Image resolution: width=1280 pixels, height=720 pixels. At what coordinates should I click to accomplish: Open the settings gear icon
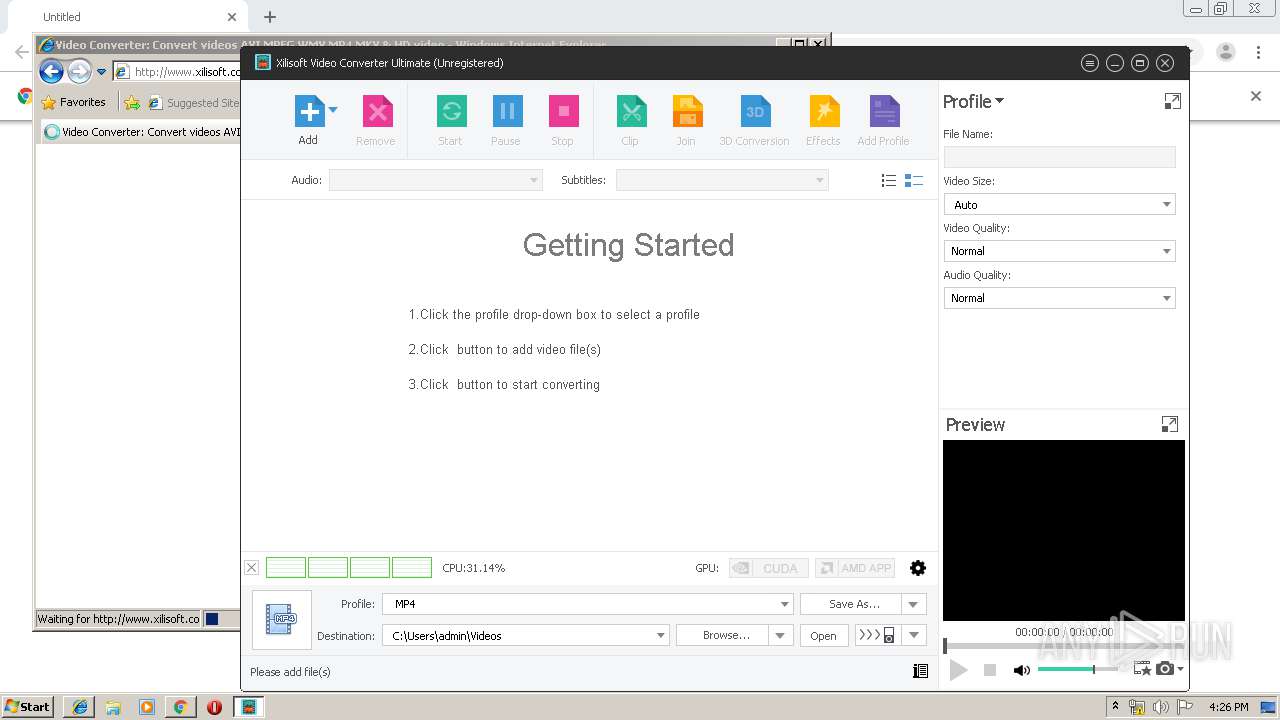(918, 568)
